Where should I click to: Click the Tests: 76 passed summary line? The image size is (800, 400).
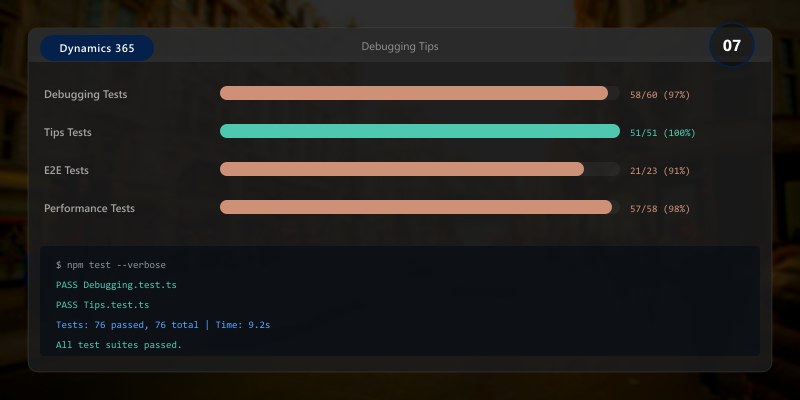click(x=163, y=324)
